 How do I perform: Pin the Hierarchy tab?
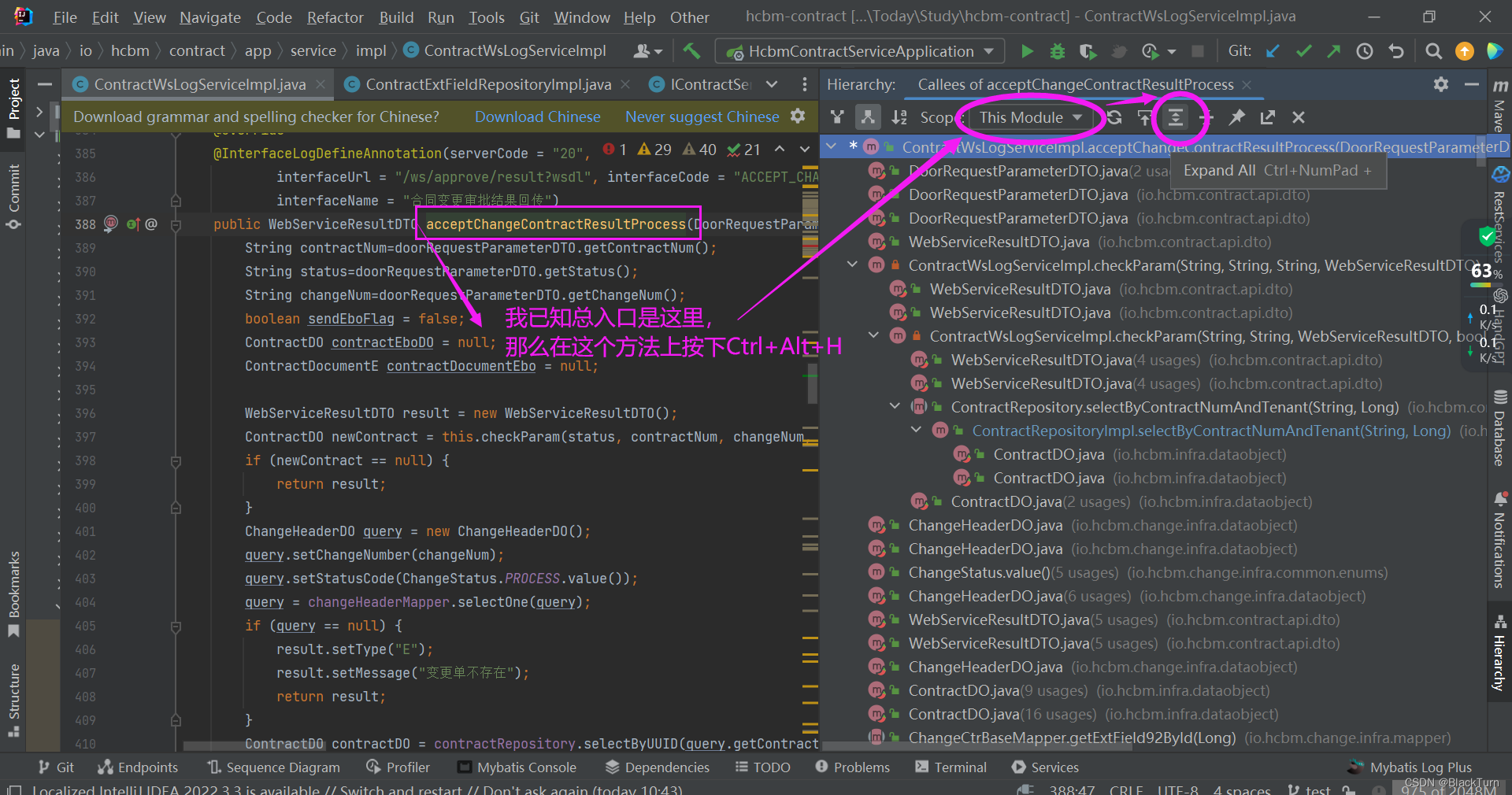1237,117
